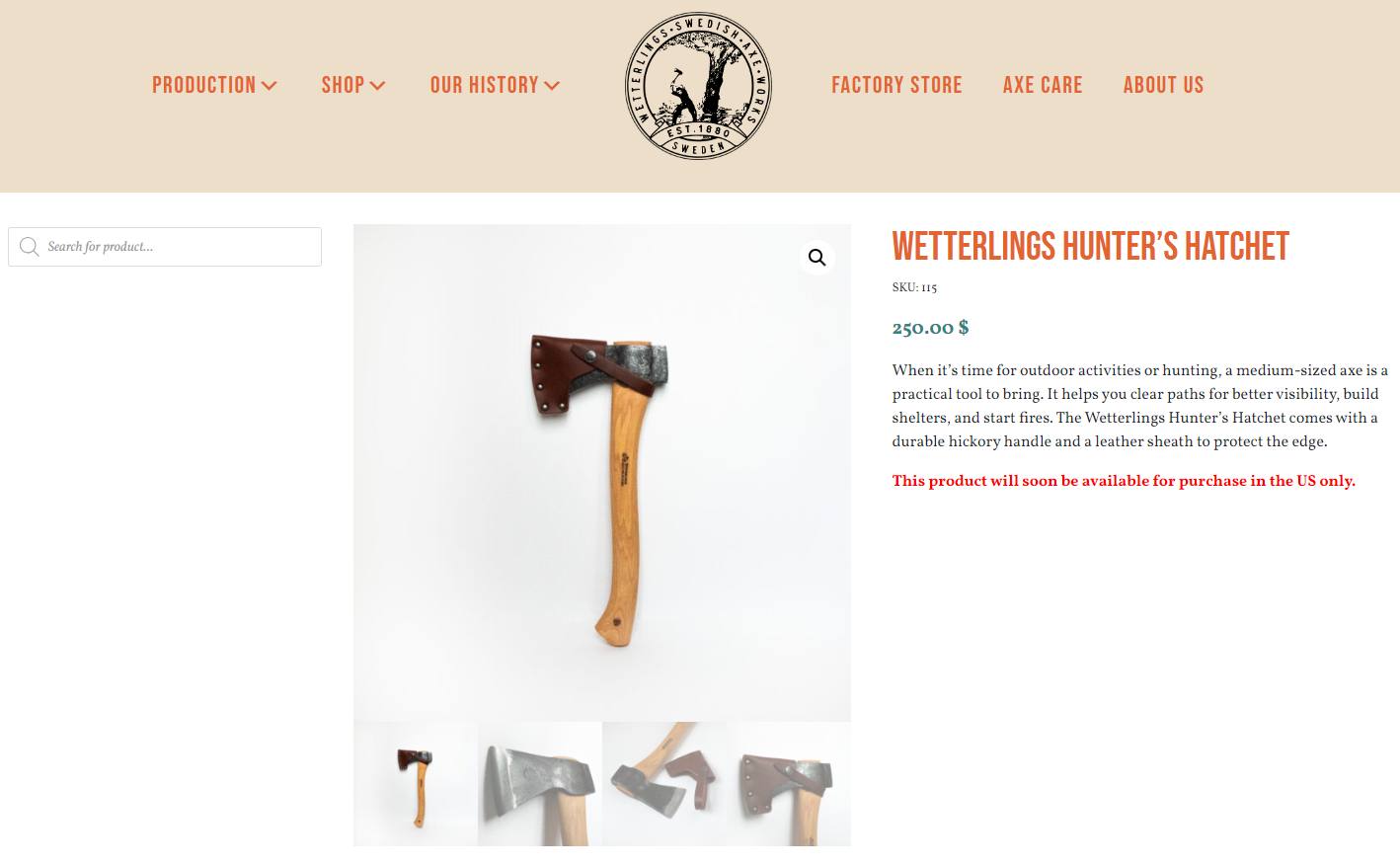Select the leather sheath close-up thumbnail

789,784
